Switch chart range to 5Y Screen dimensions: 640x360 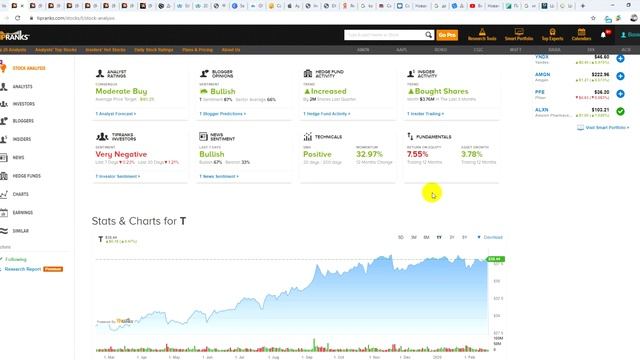coord(464,237)
